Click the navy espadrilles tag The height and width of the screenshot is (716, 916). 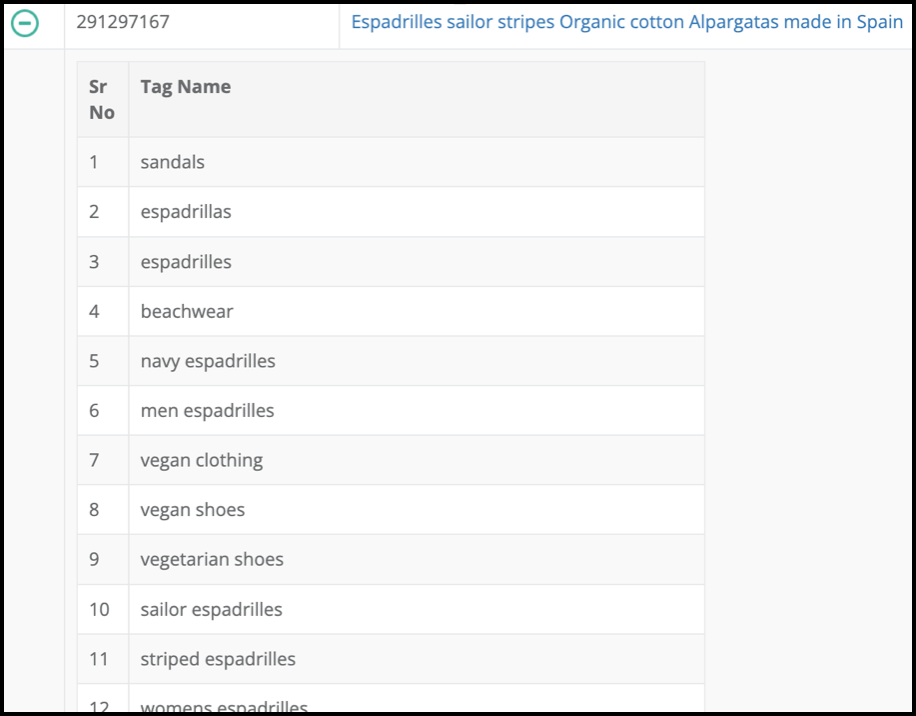[208, 361]
